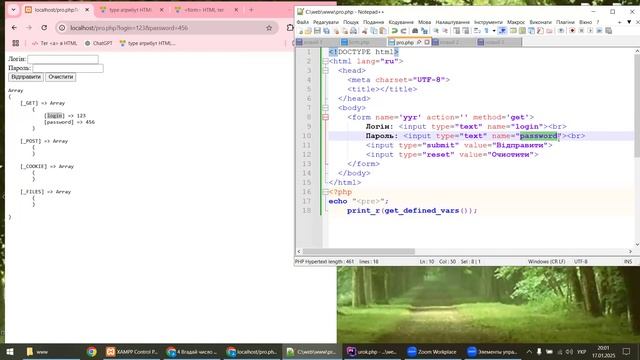Open the tab search dropdown in Chrome
This screenshot has height=360, width=640.
13,10
